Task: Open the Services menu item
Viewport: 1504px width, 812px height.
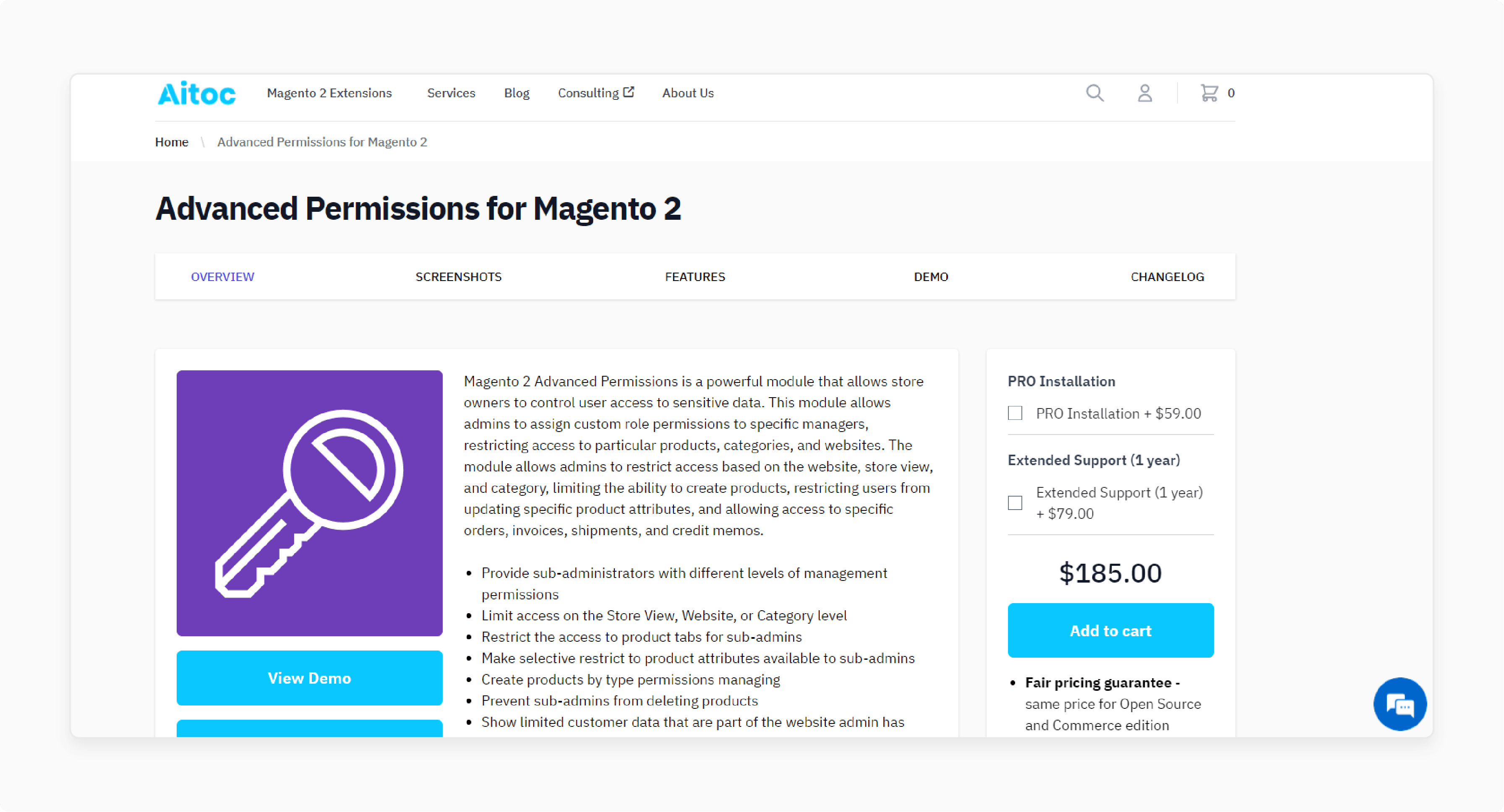Action: (451, 94)
